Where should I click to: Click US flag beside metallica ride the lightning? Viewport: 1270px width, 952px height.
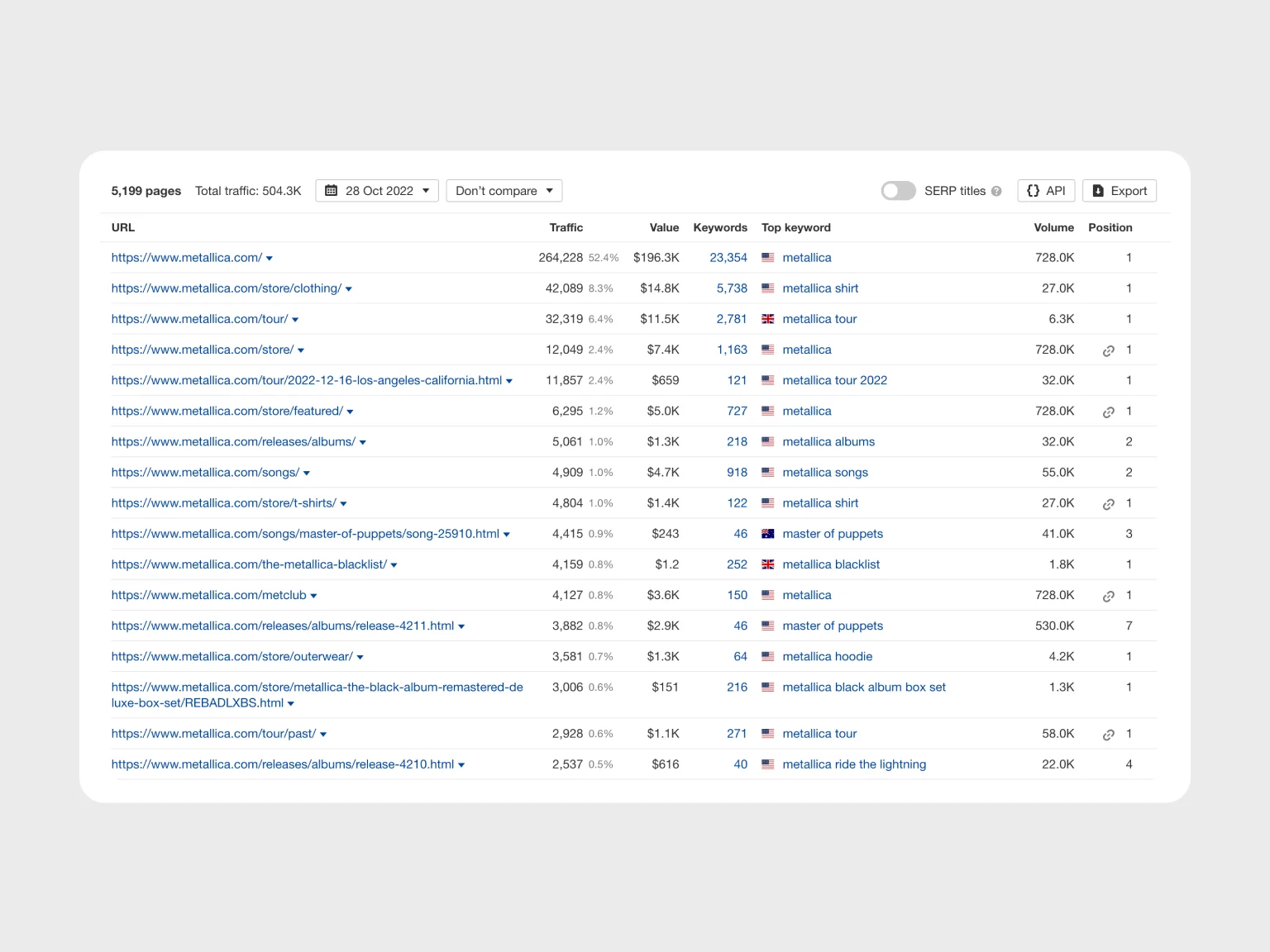[x=768, y=764]
